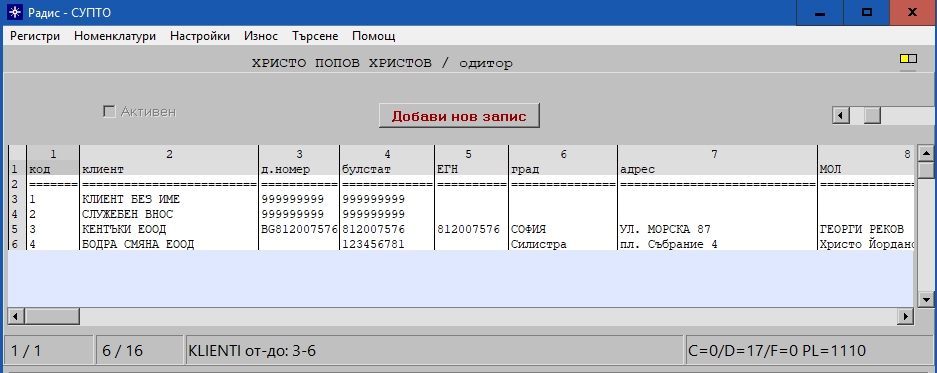Select the град column header
Image resolution: width=937 pixels, height=373 pixels.
563,169
